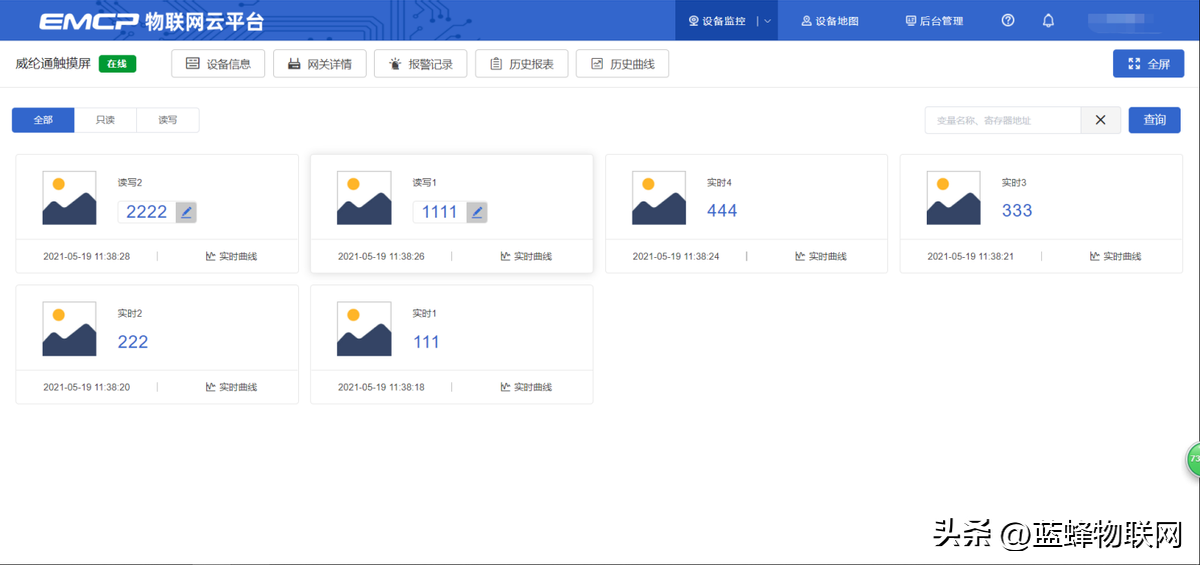
Task: View the 报警记录 alarm records
Action: [x=420, y=64]
